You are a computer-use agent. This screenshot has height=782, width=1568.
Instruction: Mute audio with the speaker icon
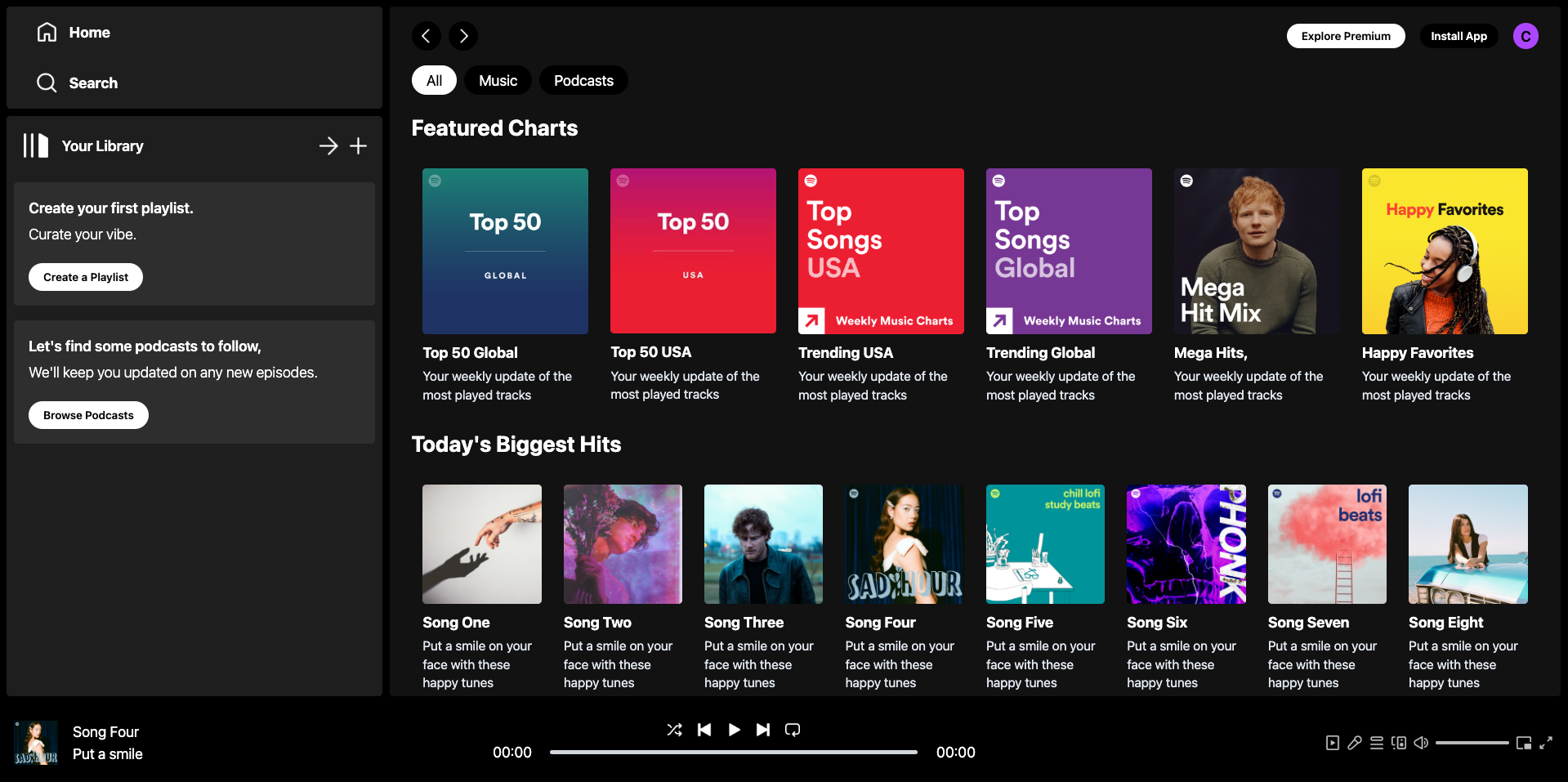(1421, 743)
